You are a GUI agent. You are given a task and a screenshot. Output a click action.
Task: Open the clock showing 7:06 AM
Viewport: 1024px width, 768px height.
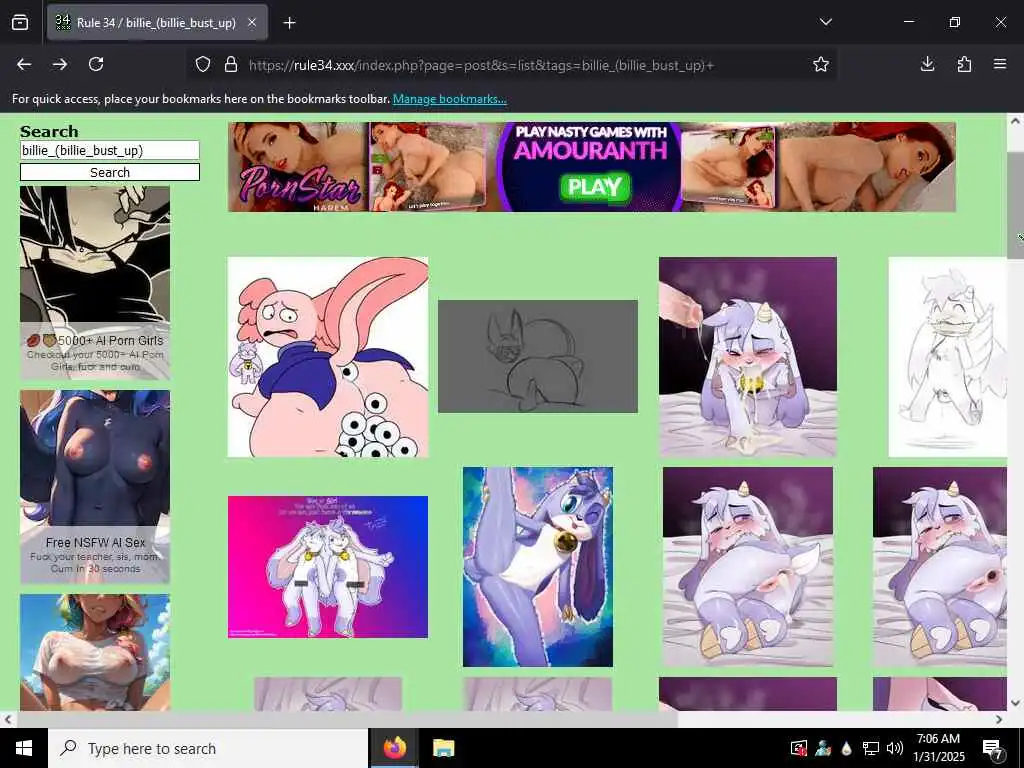(938, 748)
